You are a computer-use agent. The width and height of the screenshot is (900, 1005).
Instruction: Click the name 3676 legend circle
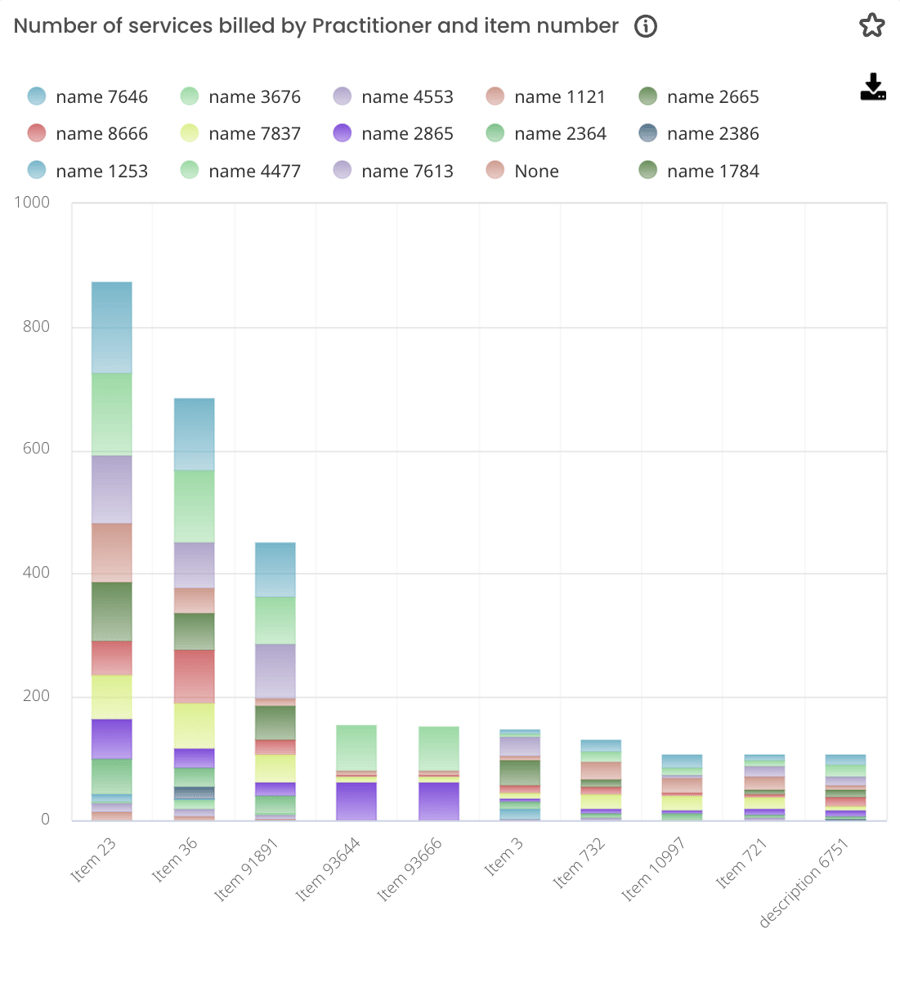(190, 97)
